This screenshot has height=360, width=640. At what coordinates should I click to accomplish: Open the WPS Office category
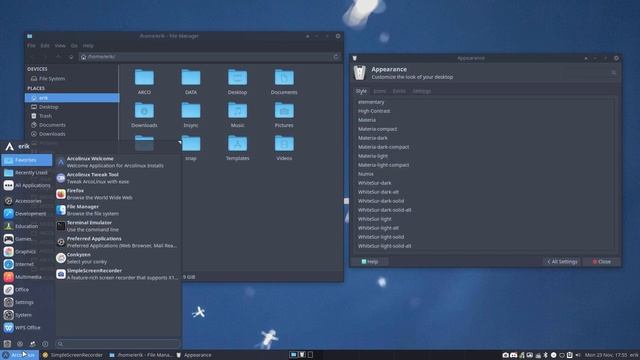click(27, 327)
